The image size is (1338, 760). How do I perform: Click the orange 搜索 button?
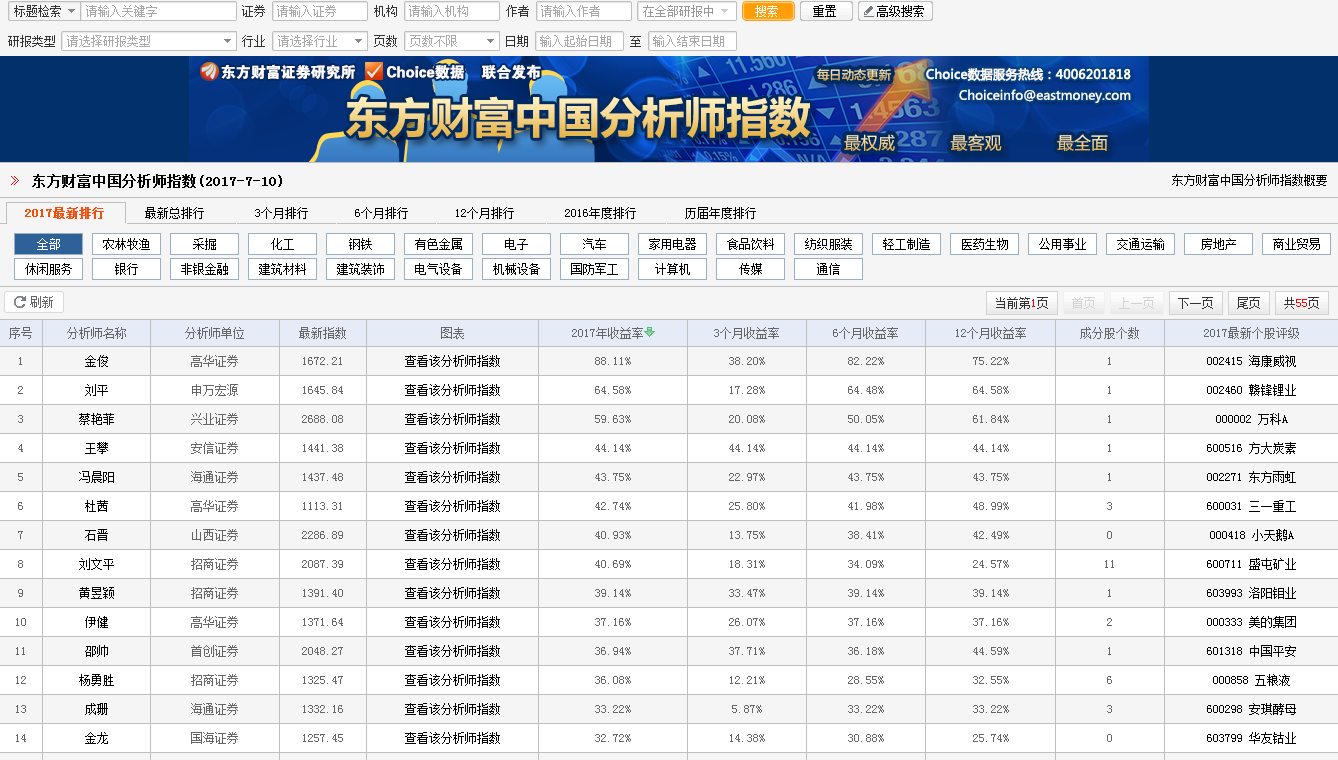tap(767, 11)
